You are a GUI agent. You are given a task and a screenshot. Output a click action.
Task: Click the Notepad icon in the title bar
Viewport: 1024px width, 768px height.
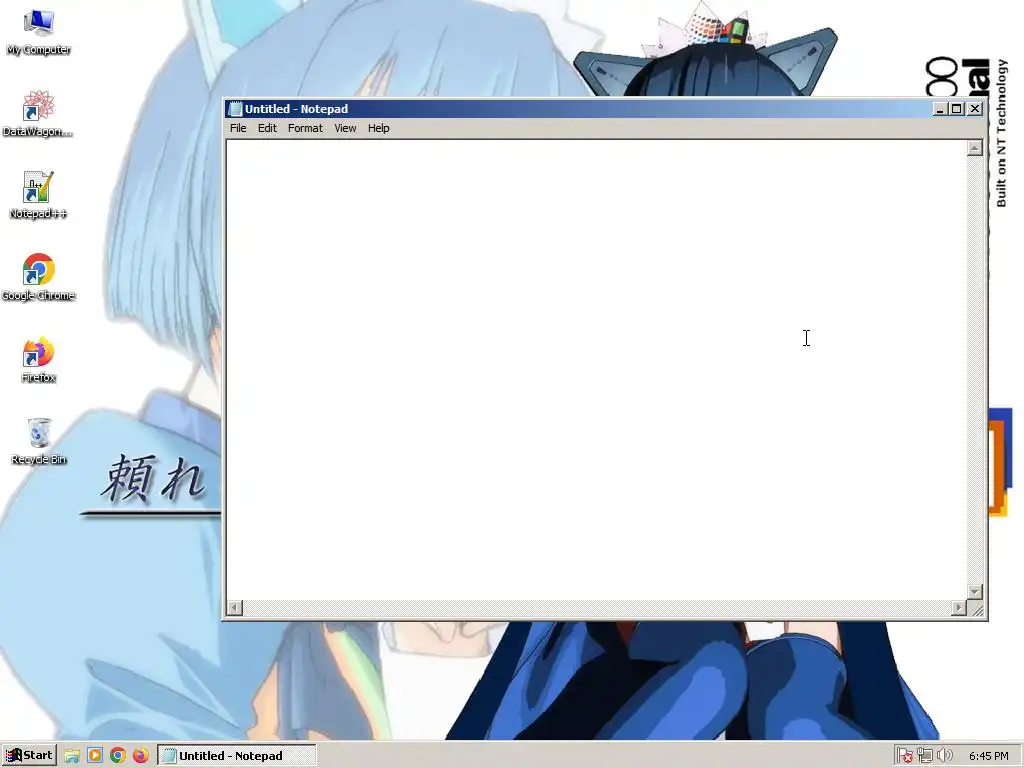pyautogui.click(x=235, y=109)
